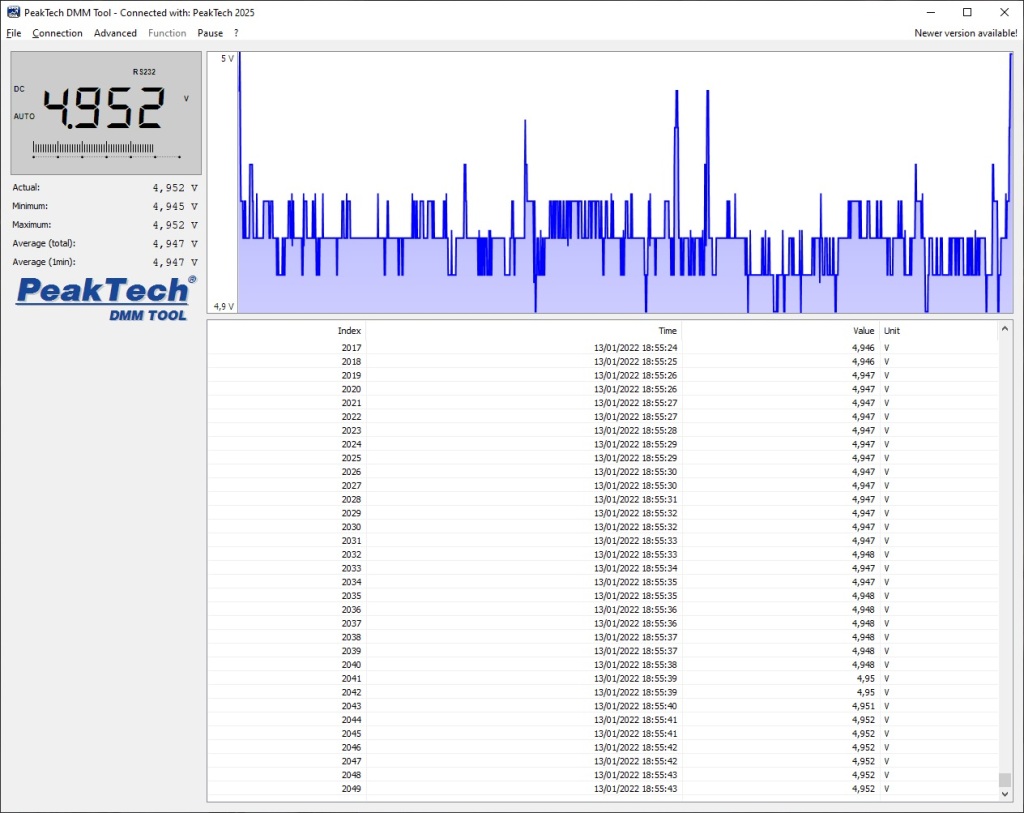Select the row with index 2041
The image size is (1024, 813).
point(600,679)
